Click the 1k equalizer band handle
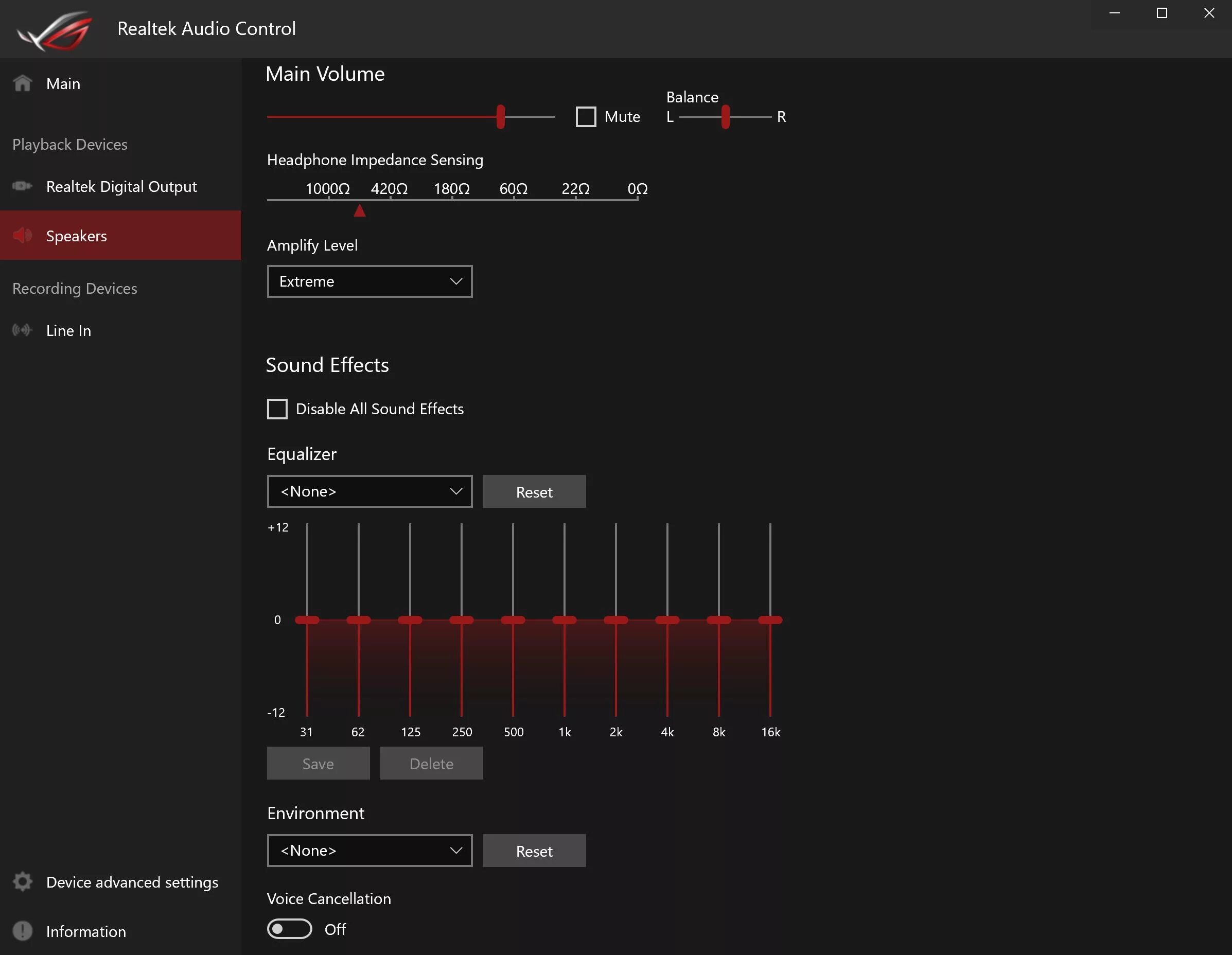This screenshot has height=955, width=1232. click(x=564, y=620)
